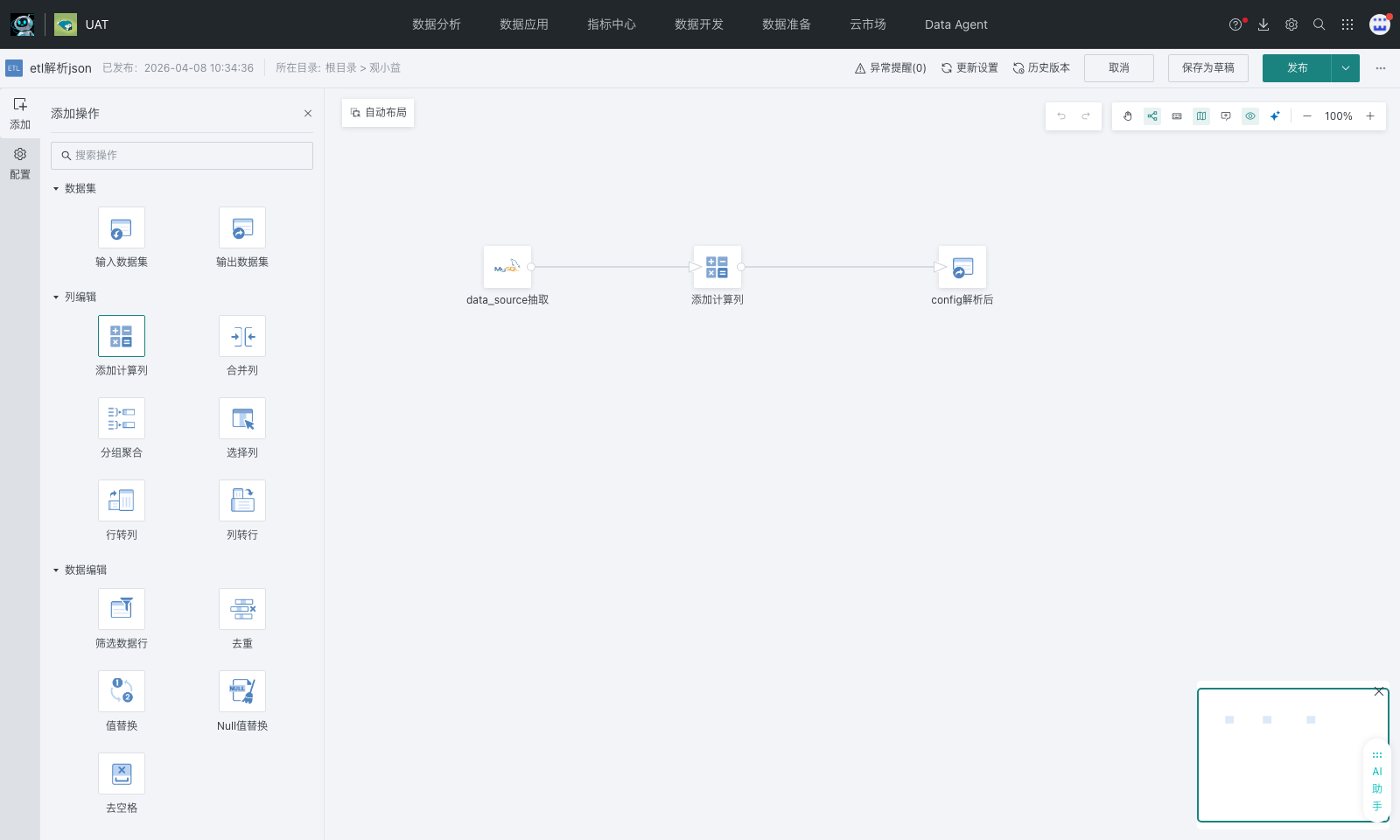Click the 保存为草稿 button
The image size is (1400, 840).
point(1207,68)
